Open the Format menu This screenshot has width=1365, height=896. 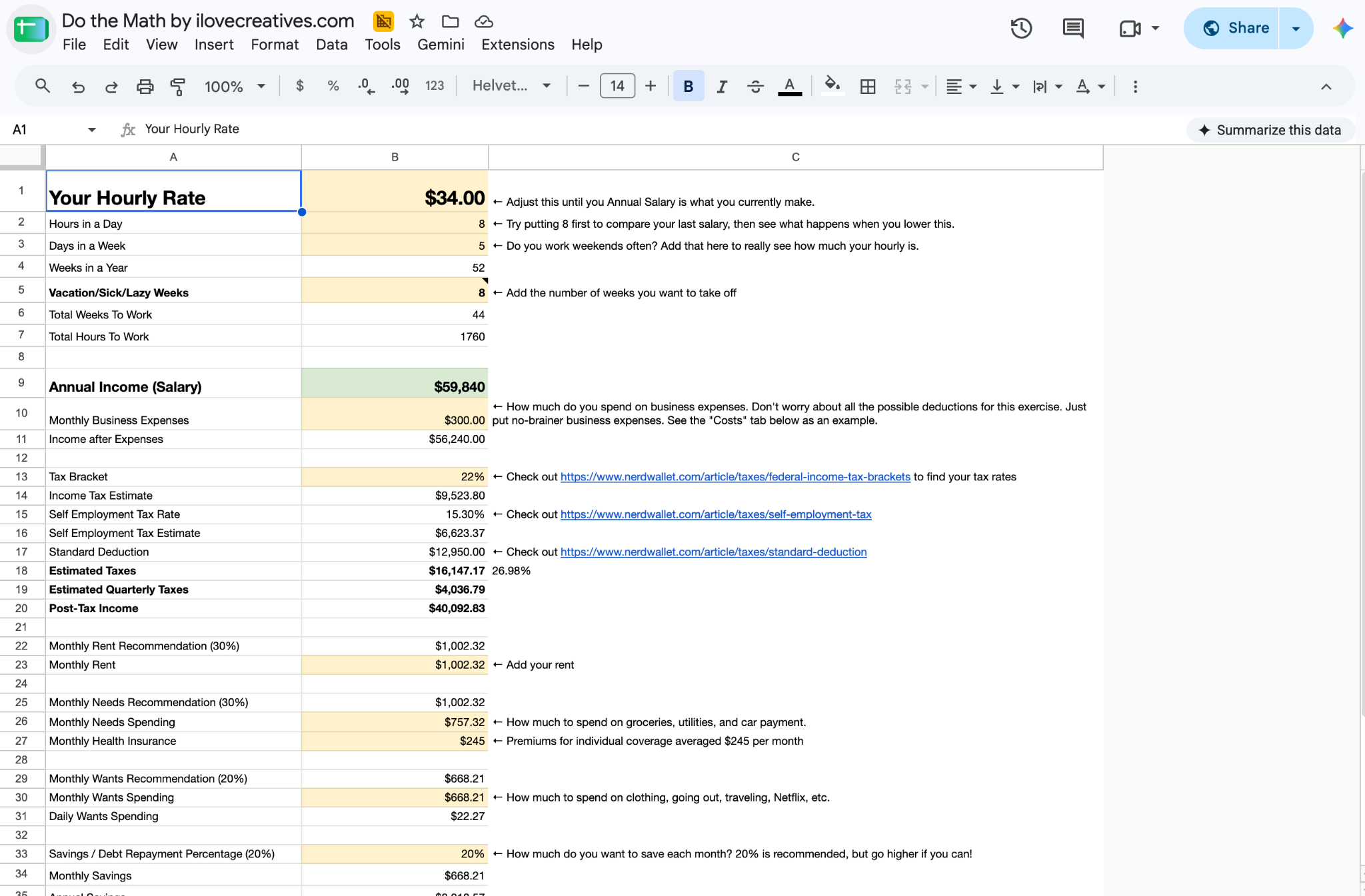click(275, 45)
